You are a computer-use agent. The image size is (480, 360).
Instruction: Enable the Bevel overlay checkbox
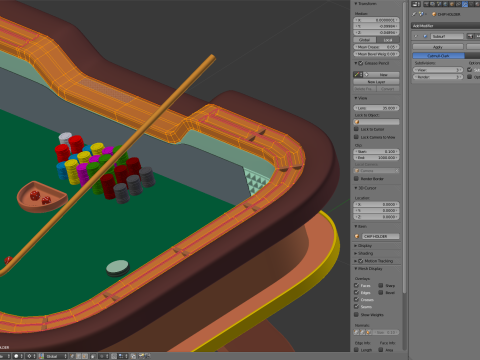pos(381,292)
